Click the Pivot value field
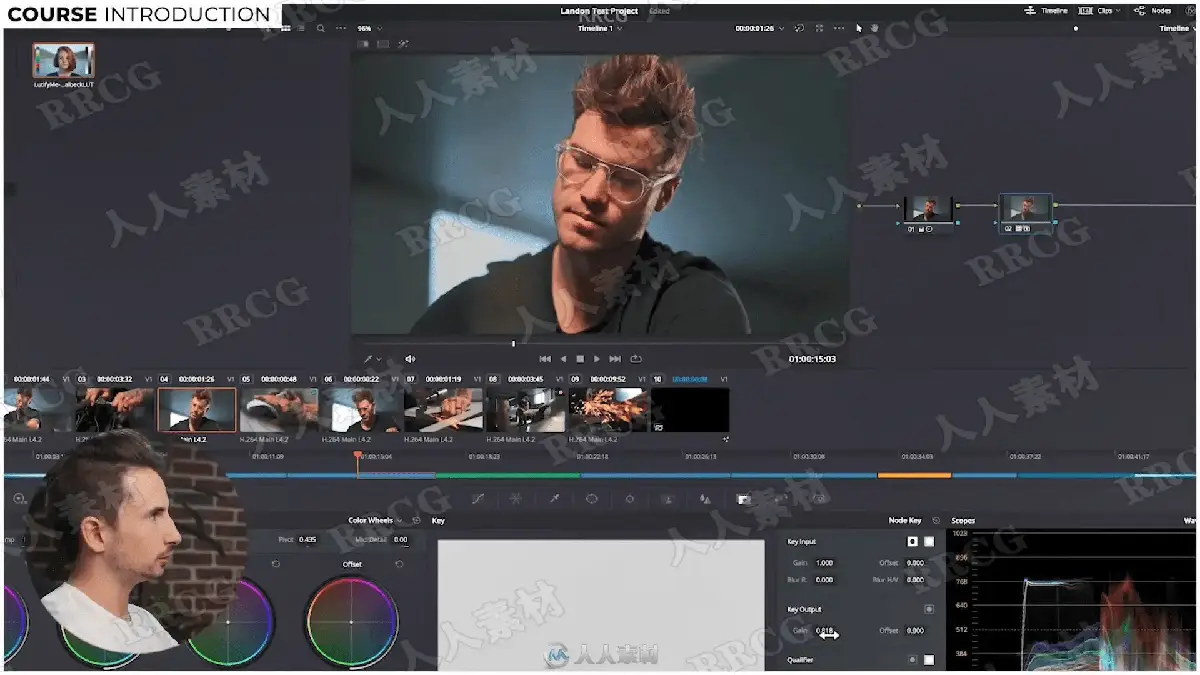Screen dimensions: 1200x675 [308, 540]
